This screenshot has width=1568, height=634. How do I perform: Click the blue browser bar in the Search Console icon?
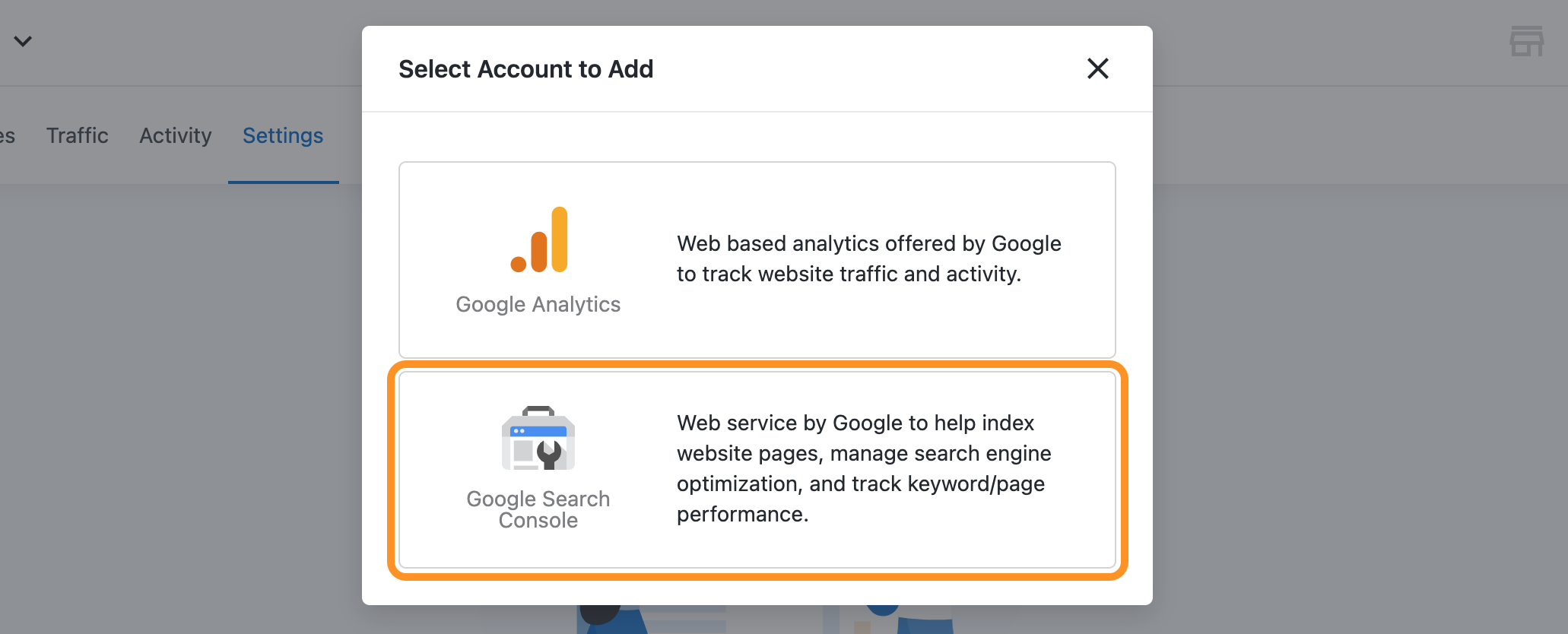pos(538,431)
